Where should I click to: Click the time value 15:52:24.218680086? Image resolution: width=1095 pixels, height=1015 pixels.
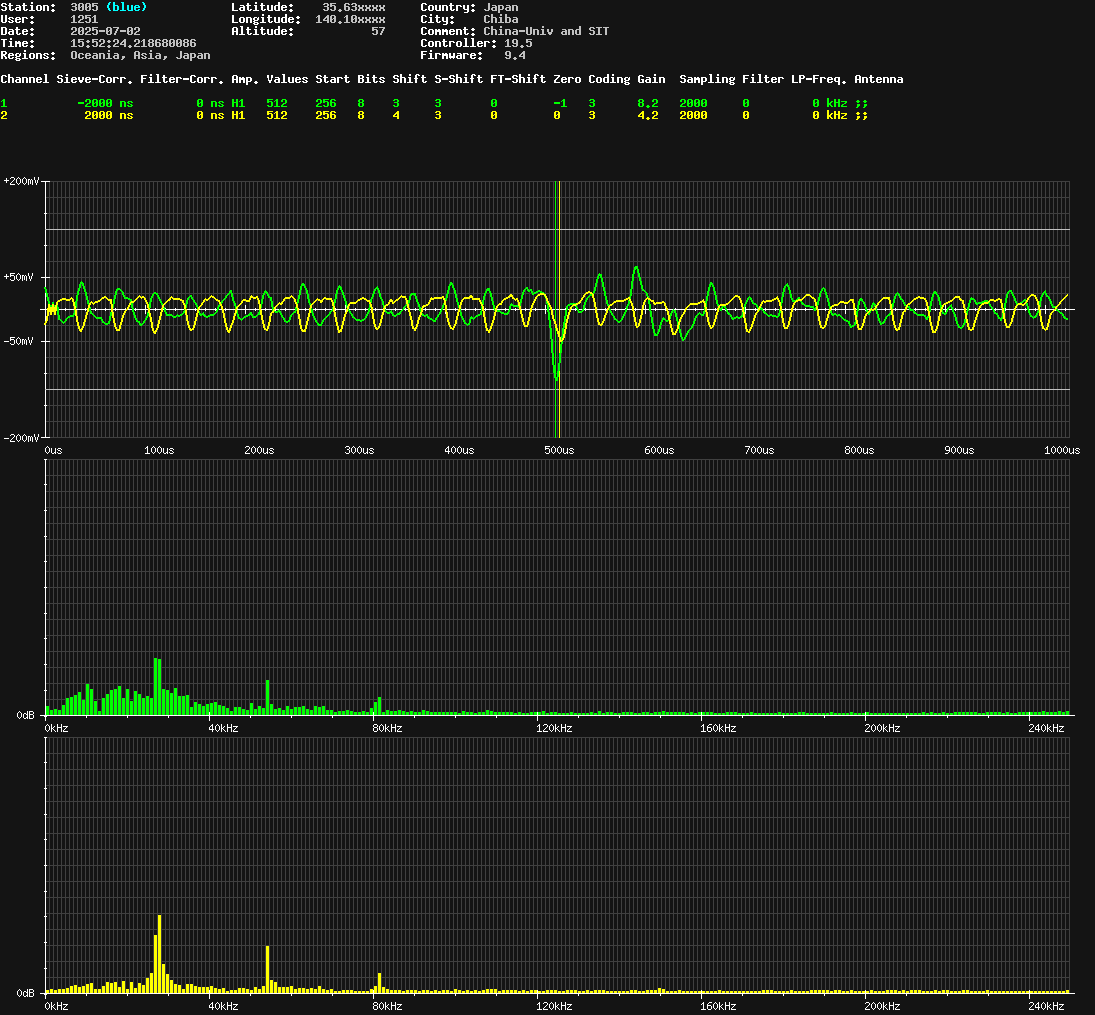[133, 43]
